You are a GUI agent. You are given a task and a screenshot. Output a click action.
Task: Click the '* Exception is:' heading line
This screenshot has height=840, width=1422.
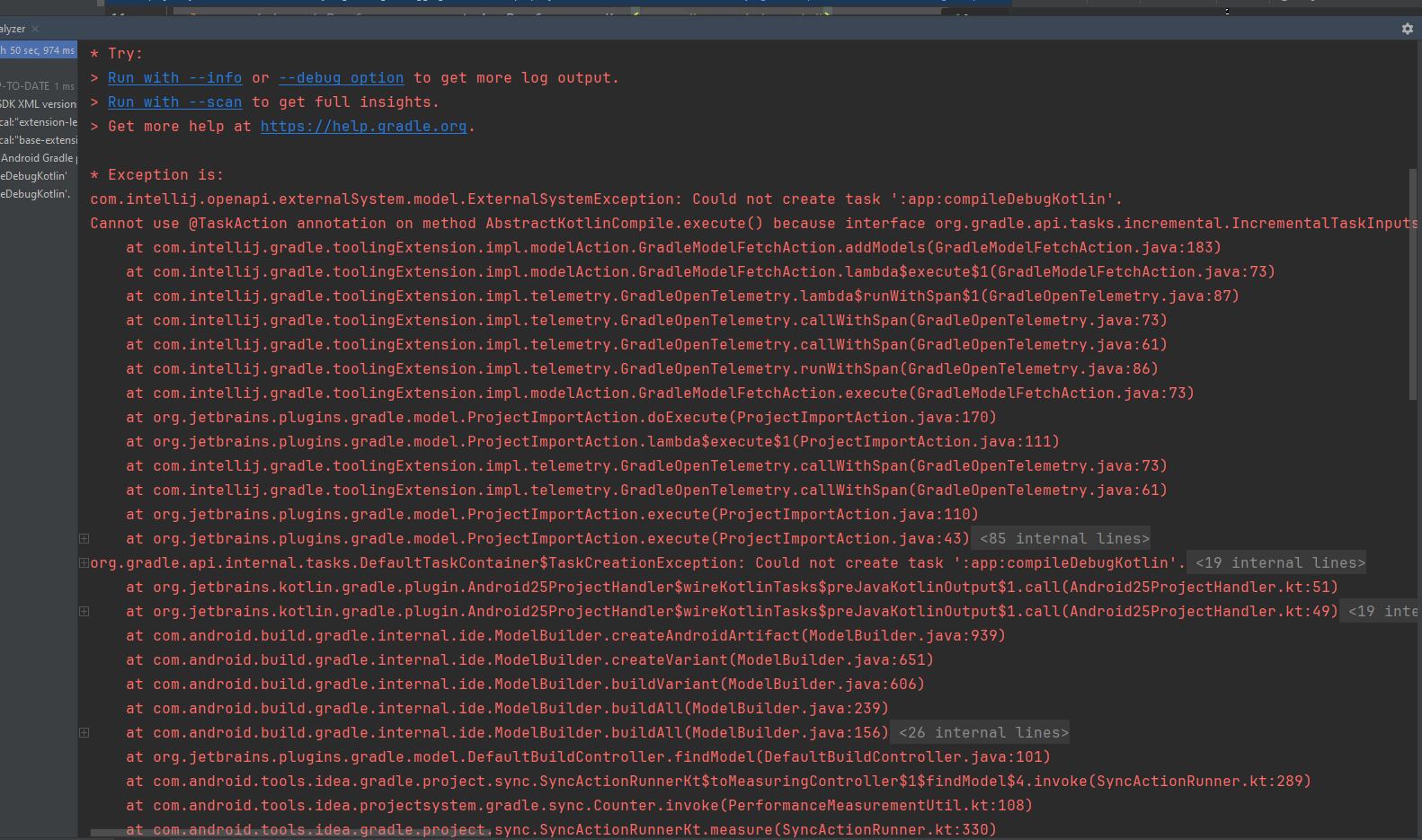point(156,175)
